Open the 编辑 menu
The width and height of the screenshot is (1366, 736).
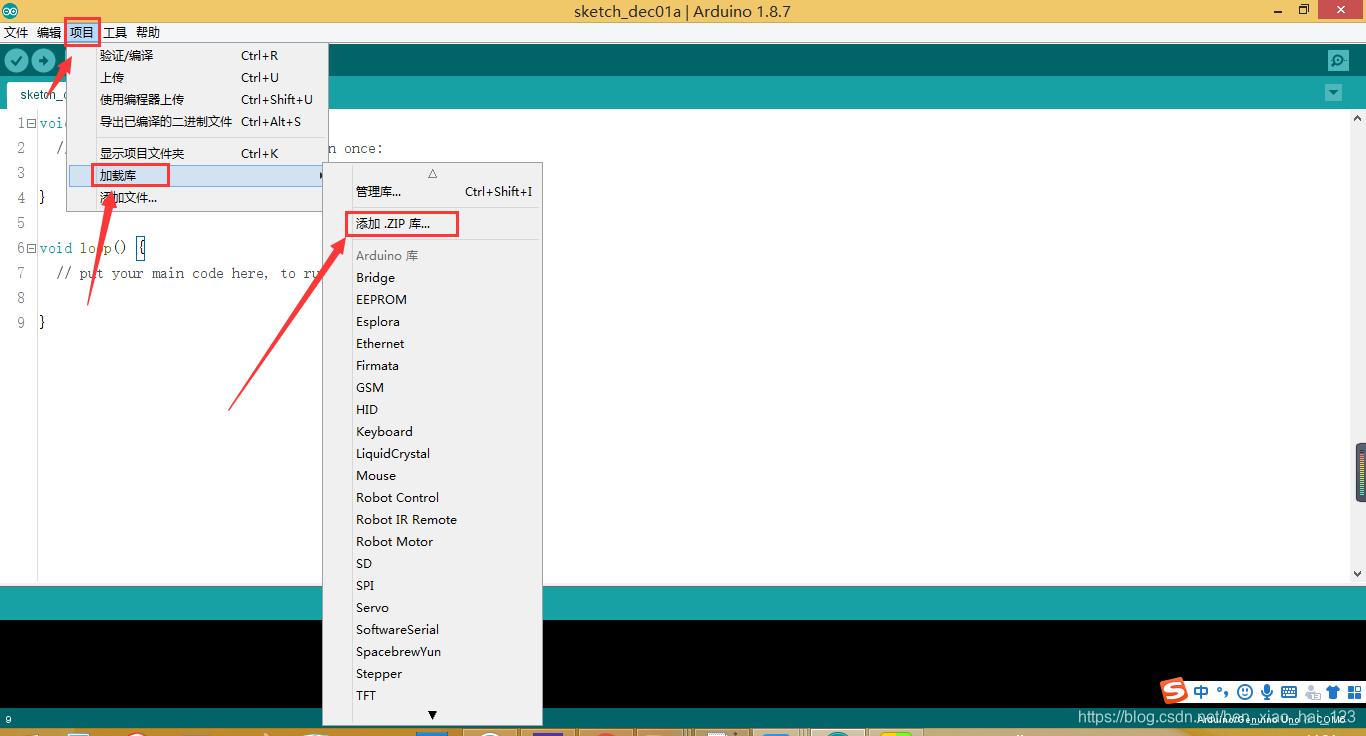coord(49,33)
